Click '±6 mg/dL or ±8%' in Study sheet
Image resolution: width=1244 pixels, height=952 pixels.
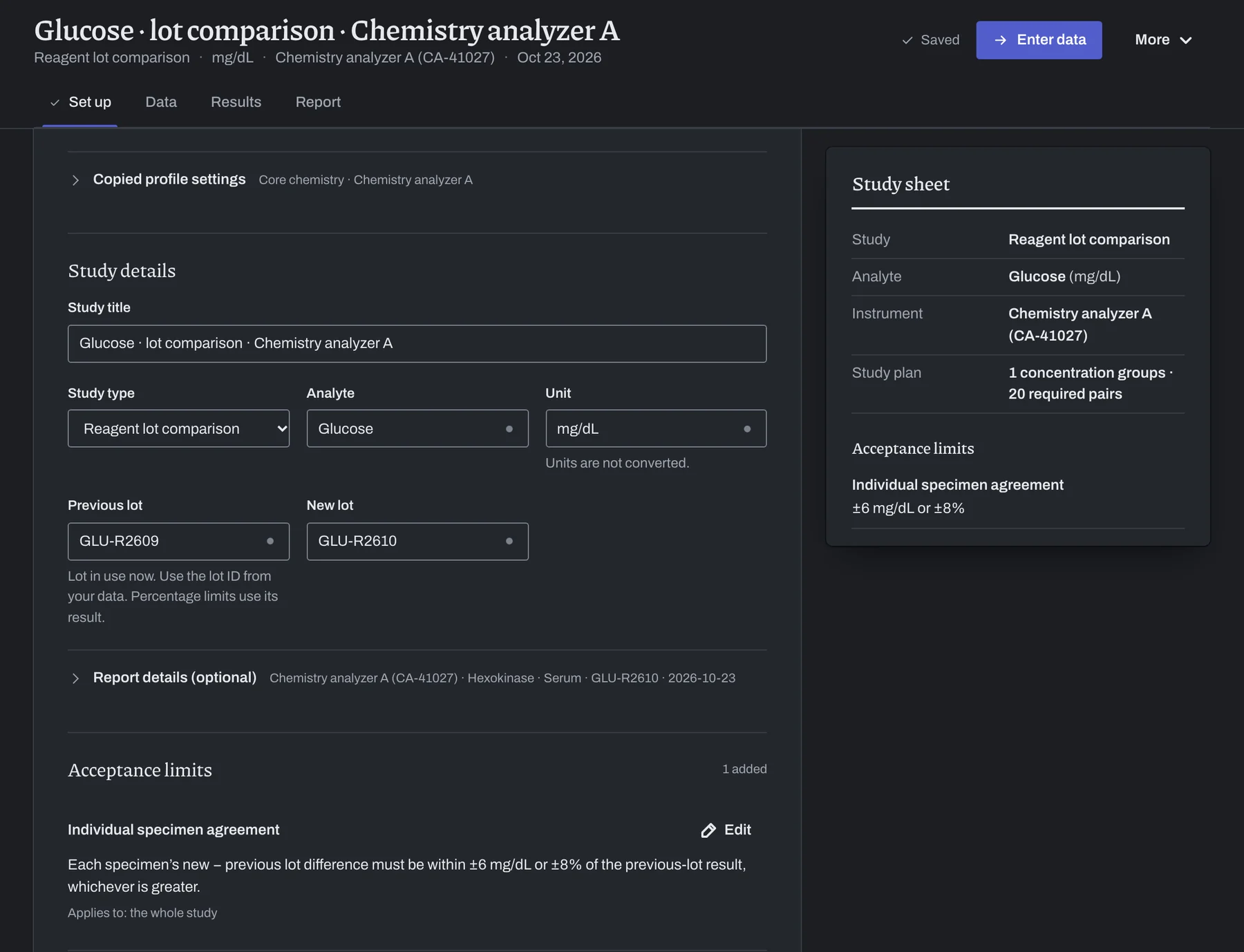(908, 508)
